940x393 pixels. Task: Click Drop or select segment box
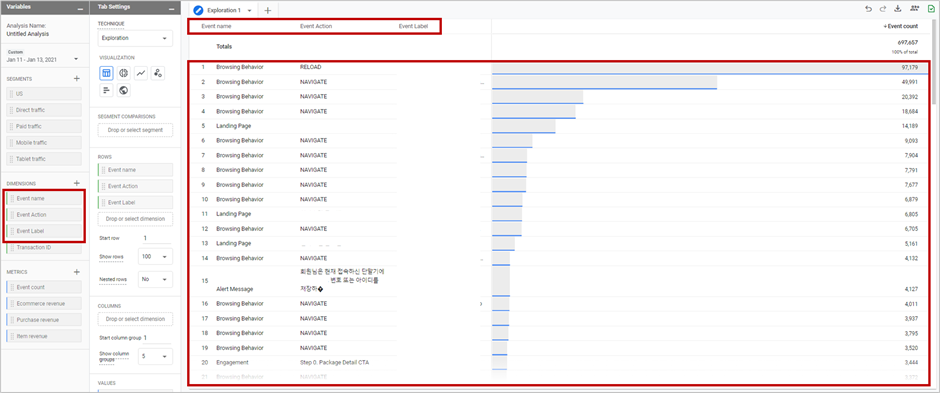[x=135, y=130]
